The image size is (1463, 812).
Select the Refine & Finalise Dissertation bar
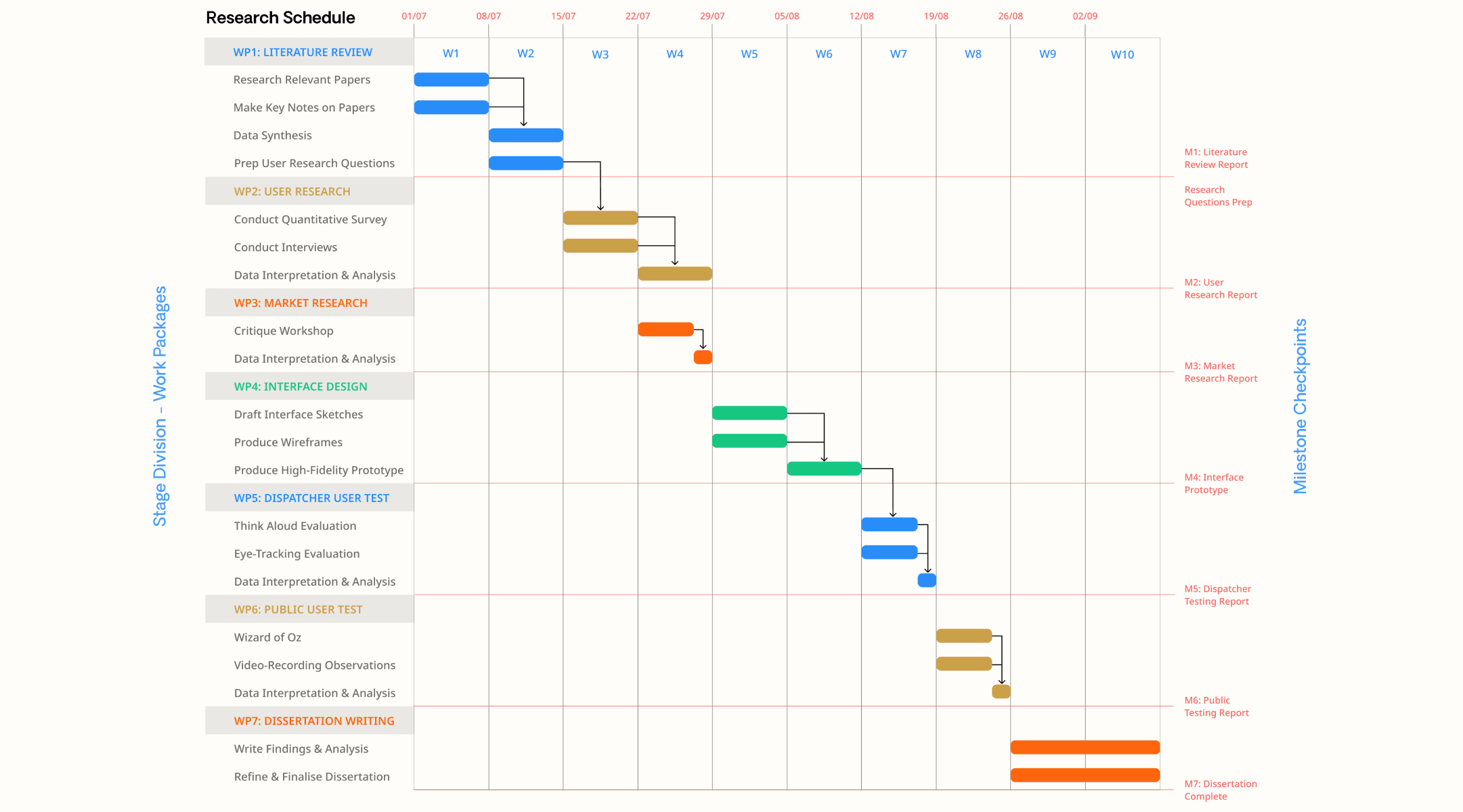(x=1085, y=775)
